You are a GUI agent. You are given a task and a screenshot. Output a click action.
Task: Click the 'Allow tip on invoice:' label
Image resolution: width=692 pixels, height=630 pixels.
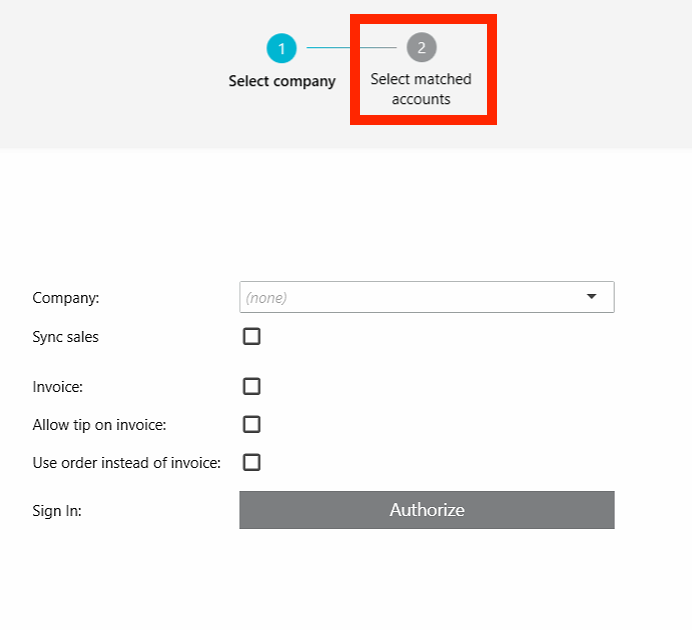coord(99,425)
